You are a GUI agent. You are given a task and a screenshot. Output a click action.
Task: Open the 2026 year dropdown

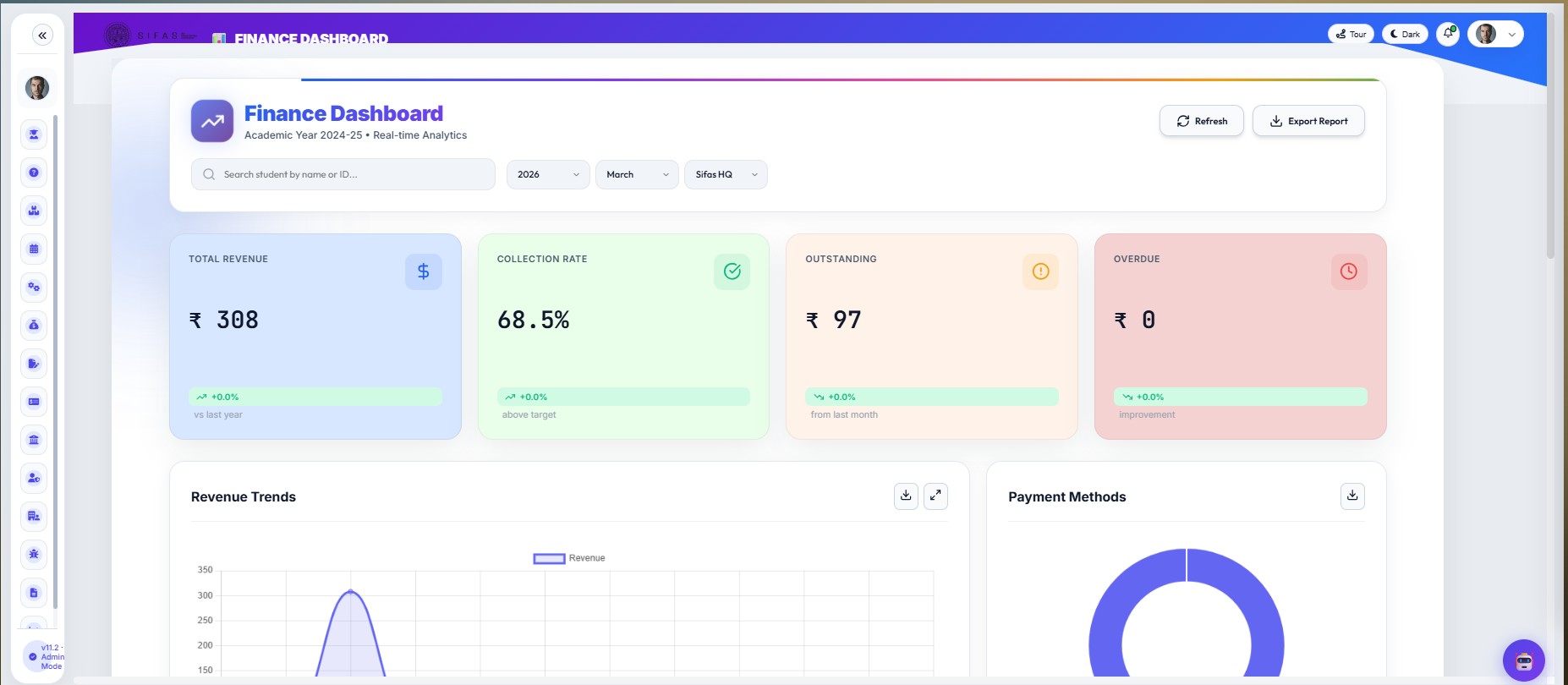point(548,174)
